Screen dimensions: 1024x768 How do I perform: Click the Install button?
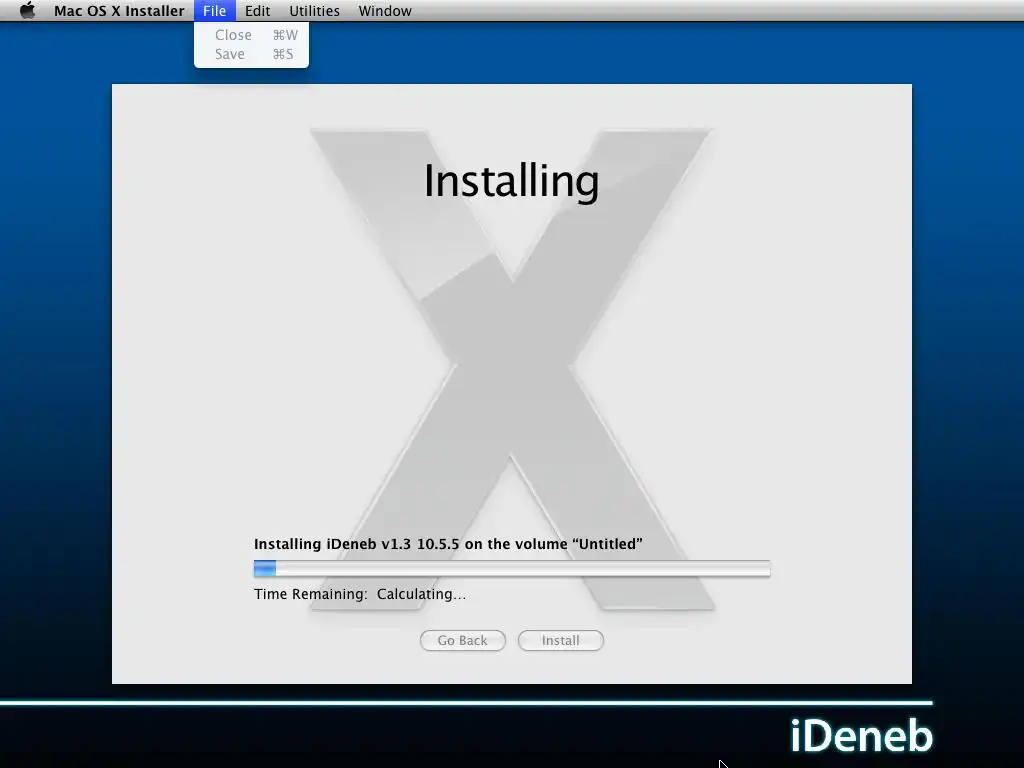(x=560, y=640)
